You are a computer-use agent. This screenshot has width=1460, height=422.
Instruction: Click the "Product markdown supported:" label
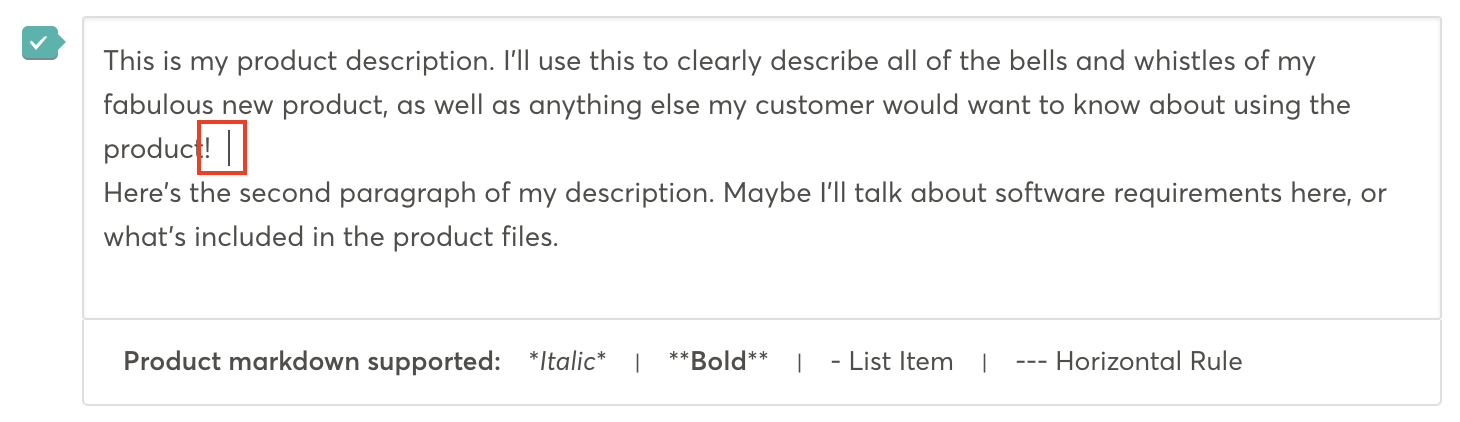click(x=312, y=362)
